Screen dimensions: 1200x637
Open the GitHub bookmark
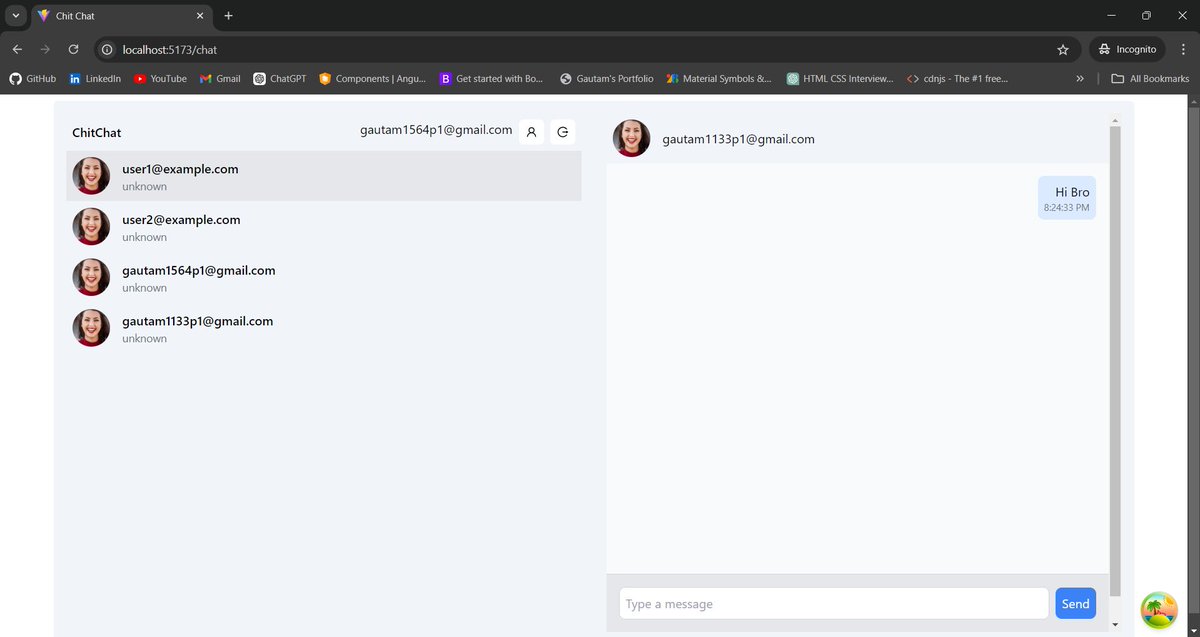pos(32,78)
